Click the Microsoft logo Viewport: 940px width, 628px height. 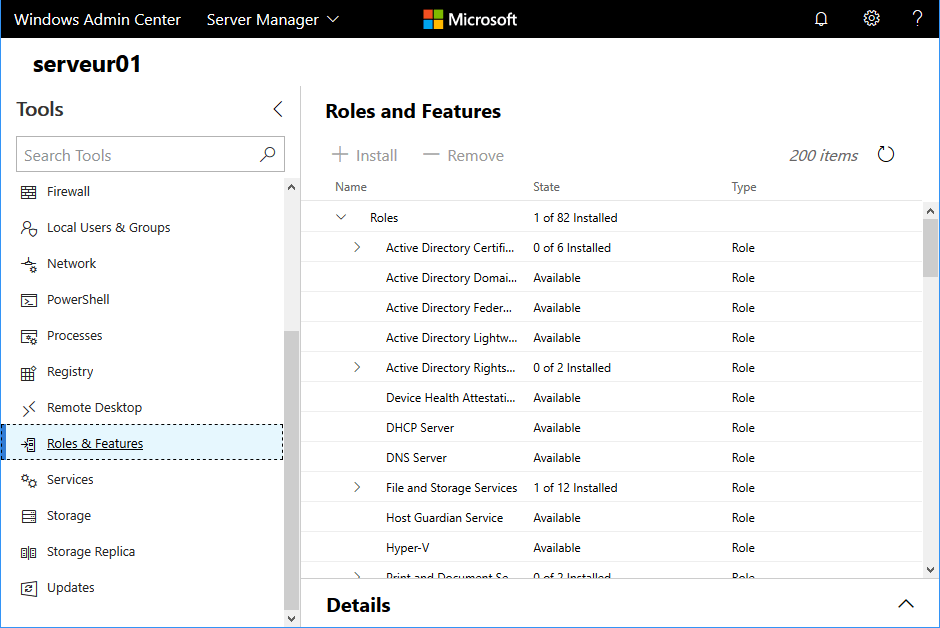470,19
